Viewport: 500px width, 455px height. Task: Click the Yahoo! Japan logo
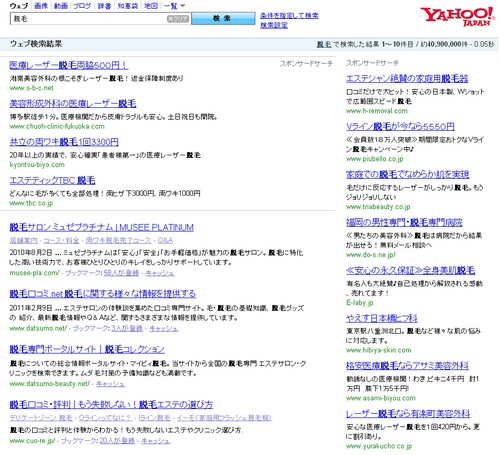tap(457, 16)
